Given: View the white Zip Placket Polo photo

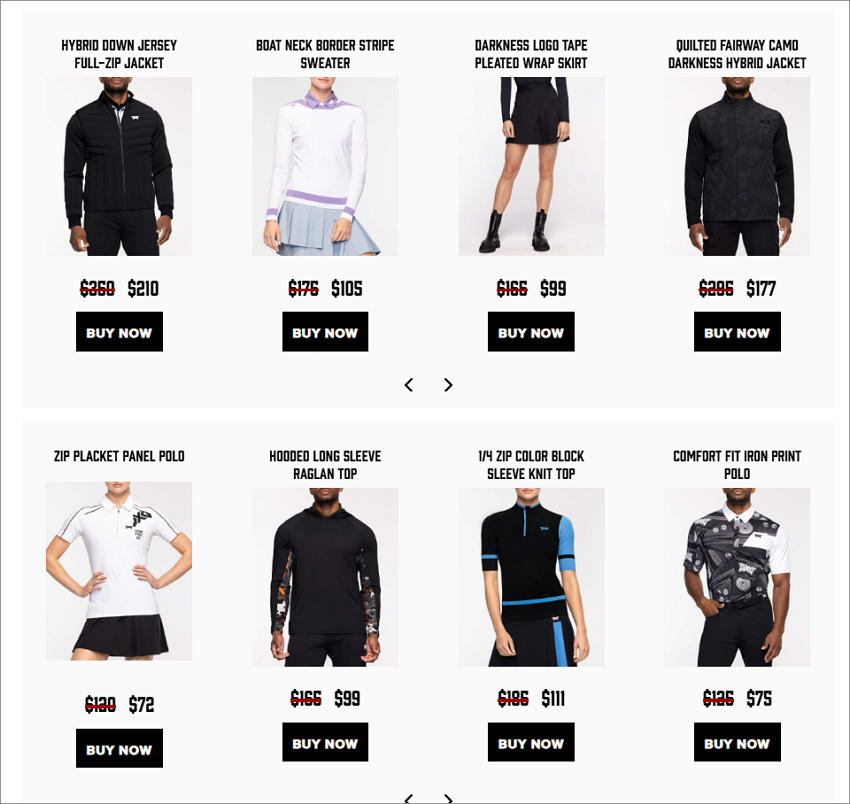Looking at the screenshot, I should point(119,571).
